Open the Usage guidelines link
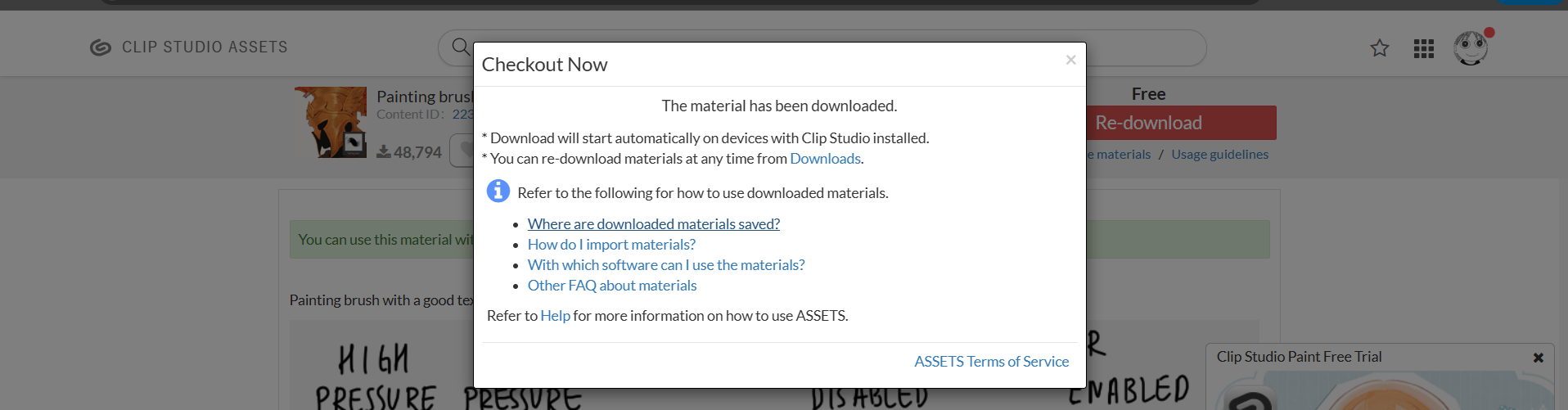 click(x=1219, y=155)
